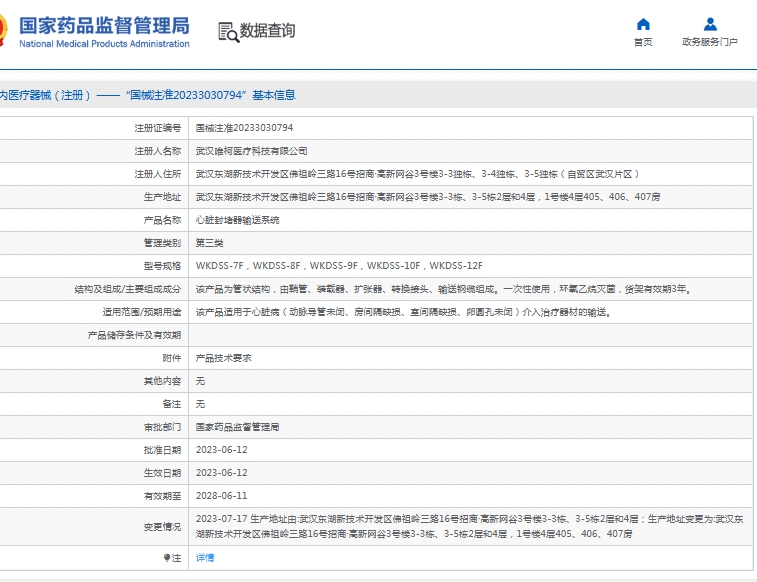Select 基本信息 heading text
Screen dimensions: 757x582
tap(274, 95)
